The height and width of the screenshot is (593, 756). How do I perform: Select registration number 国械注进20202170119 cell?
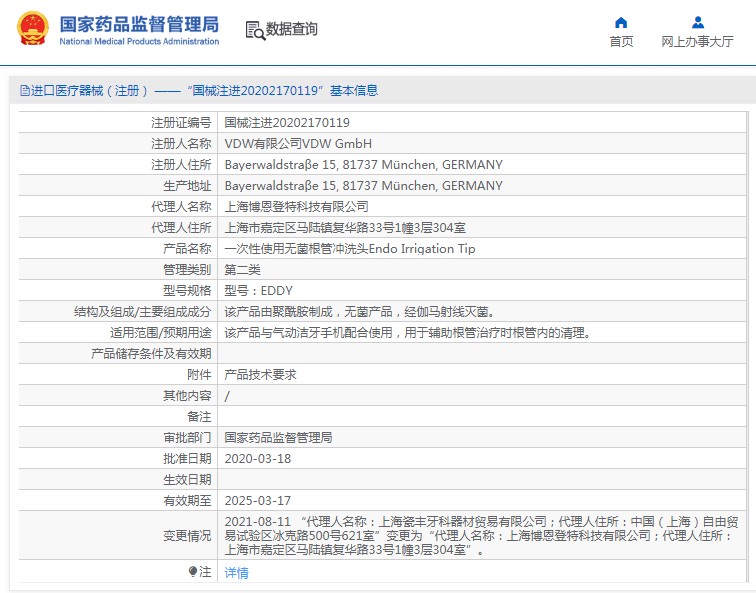287,122
